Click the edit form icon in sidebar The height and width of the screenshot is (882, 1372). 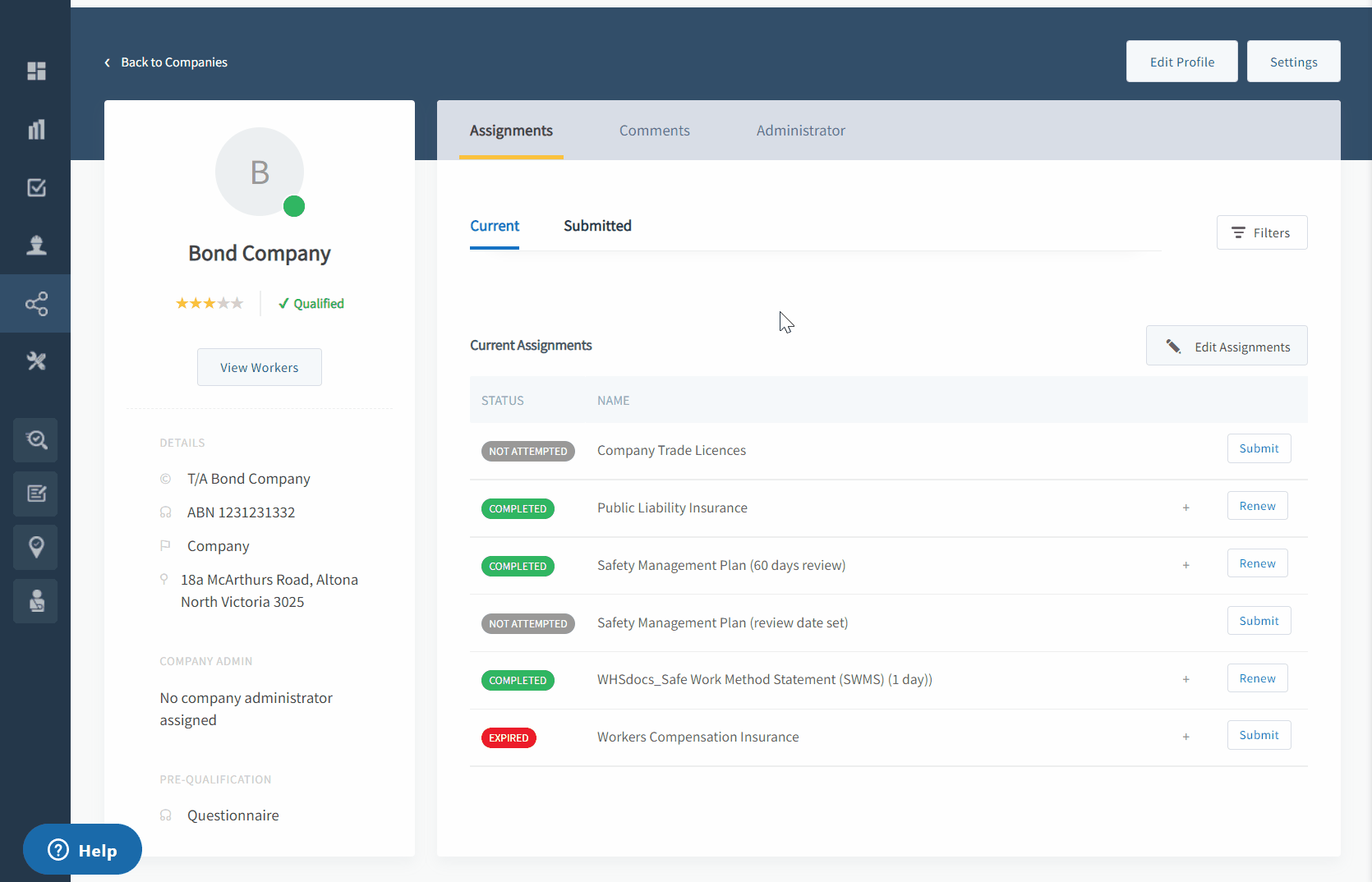click(36, 494)
